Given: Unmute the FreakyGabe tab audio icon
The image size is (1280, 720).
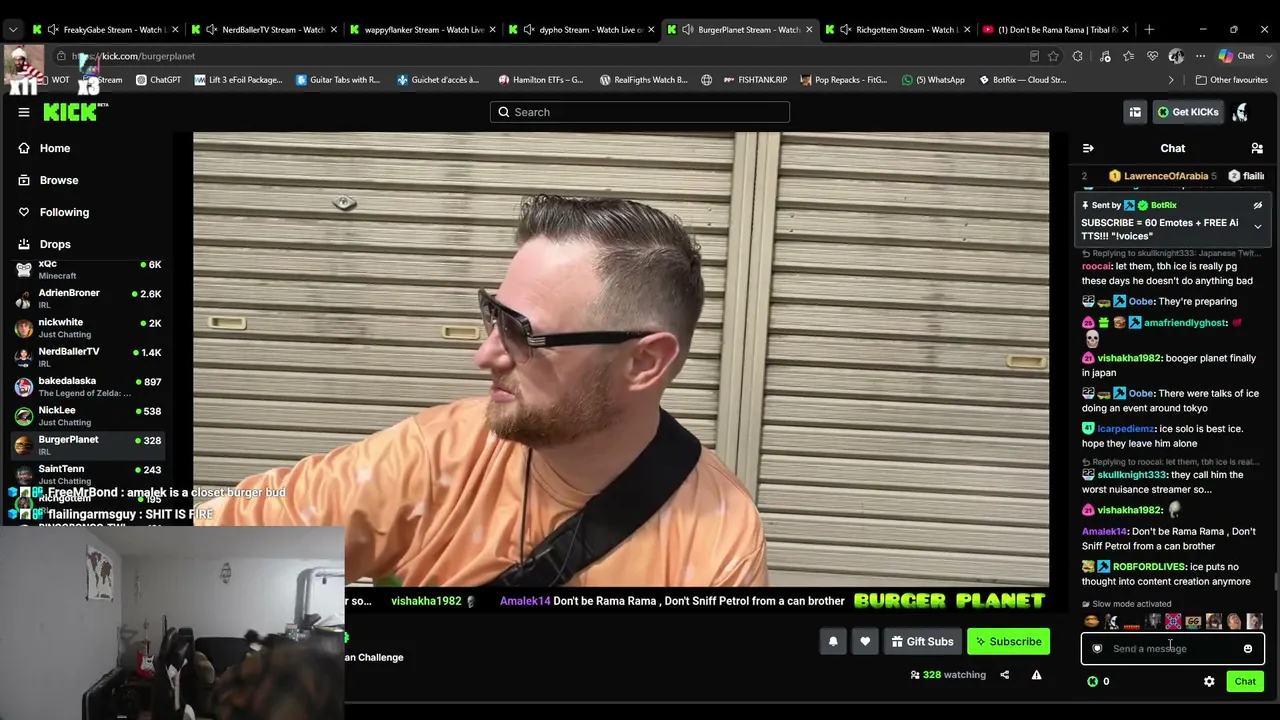Looking at the screenshot, I should [x=53, y=30].
